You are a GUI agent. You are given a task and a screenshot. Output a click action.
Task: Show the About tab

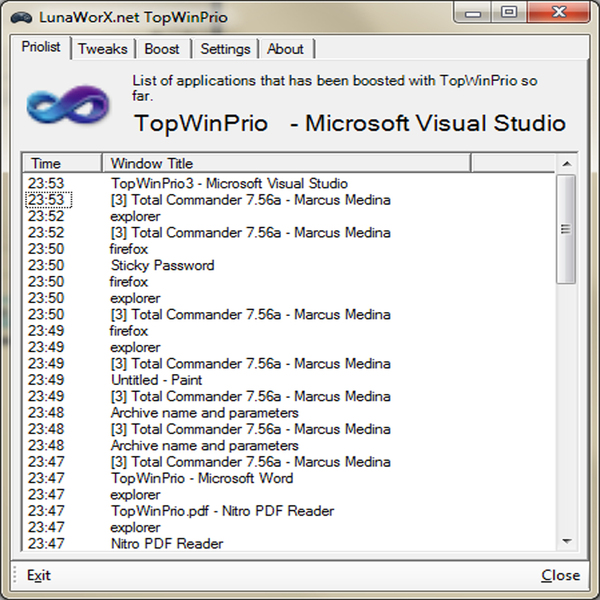(x=285, y=49)
